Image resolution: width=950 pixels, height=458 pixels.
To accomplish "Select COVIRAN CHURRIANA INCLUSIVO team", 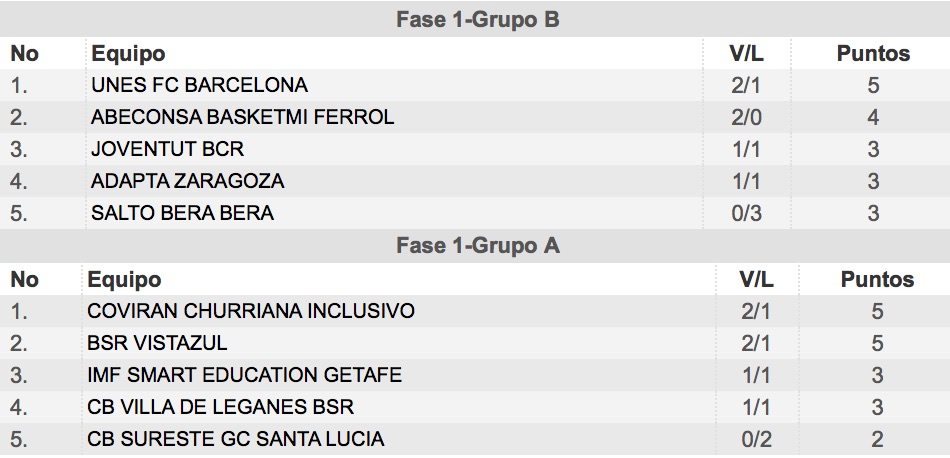I will [251, 311].
